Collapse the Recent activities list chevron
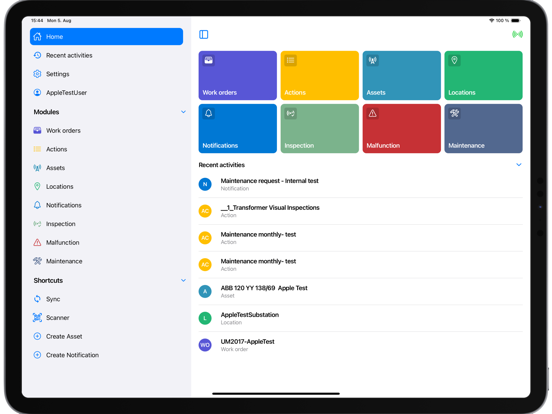 [519, 165]
